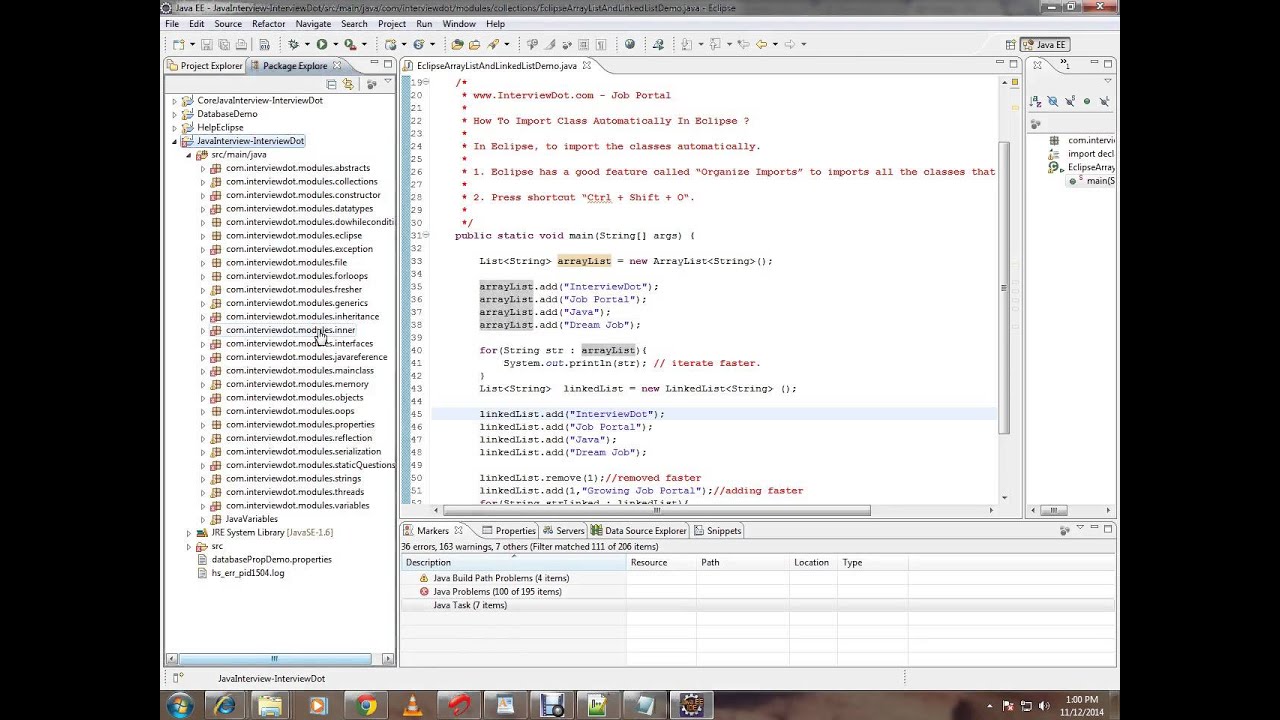1280x720 pixels.
Task: Toggle Link with Editor in Package Explorer
Action: click(x=348, y=83)
